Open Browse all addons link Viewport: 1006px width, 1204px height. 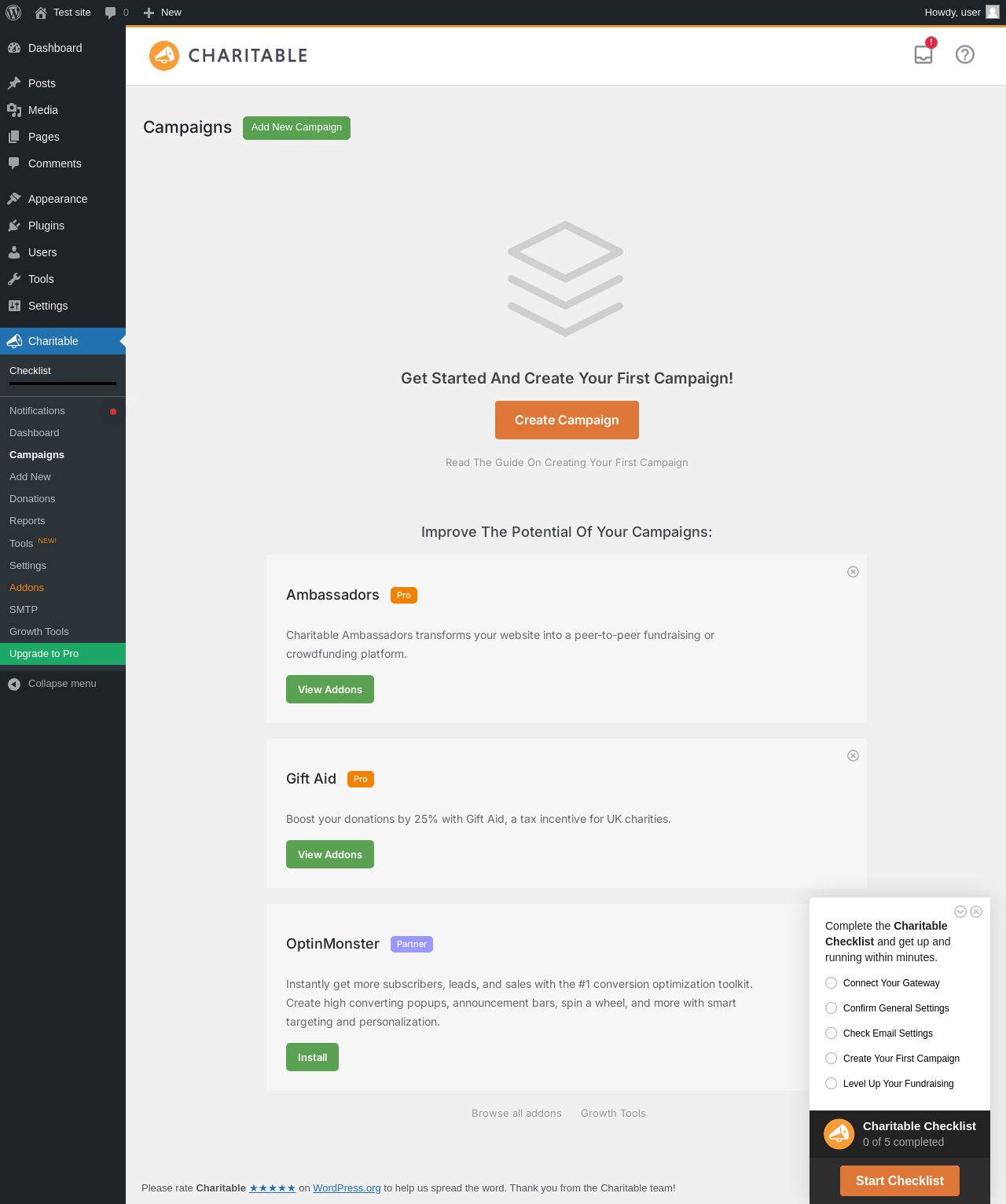(x=516, y=1113)
